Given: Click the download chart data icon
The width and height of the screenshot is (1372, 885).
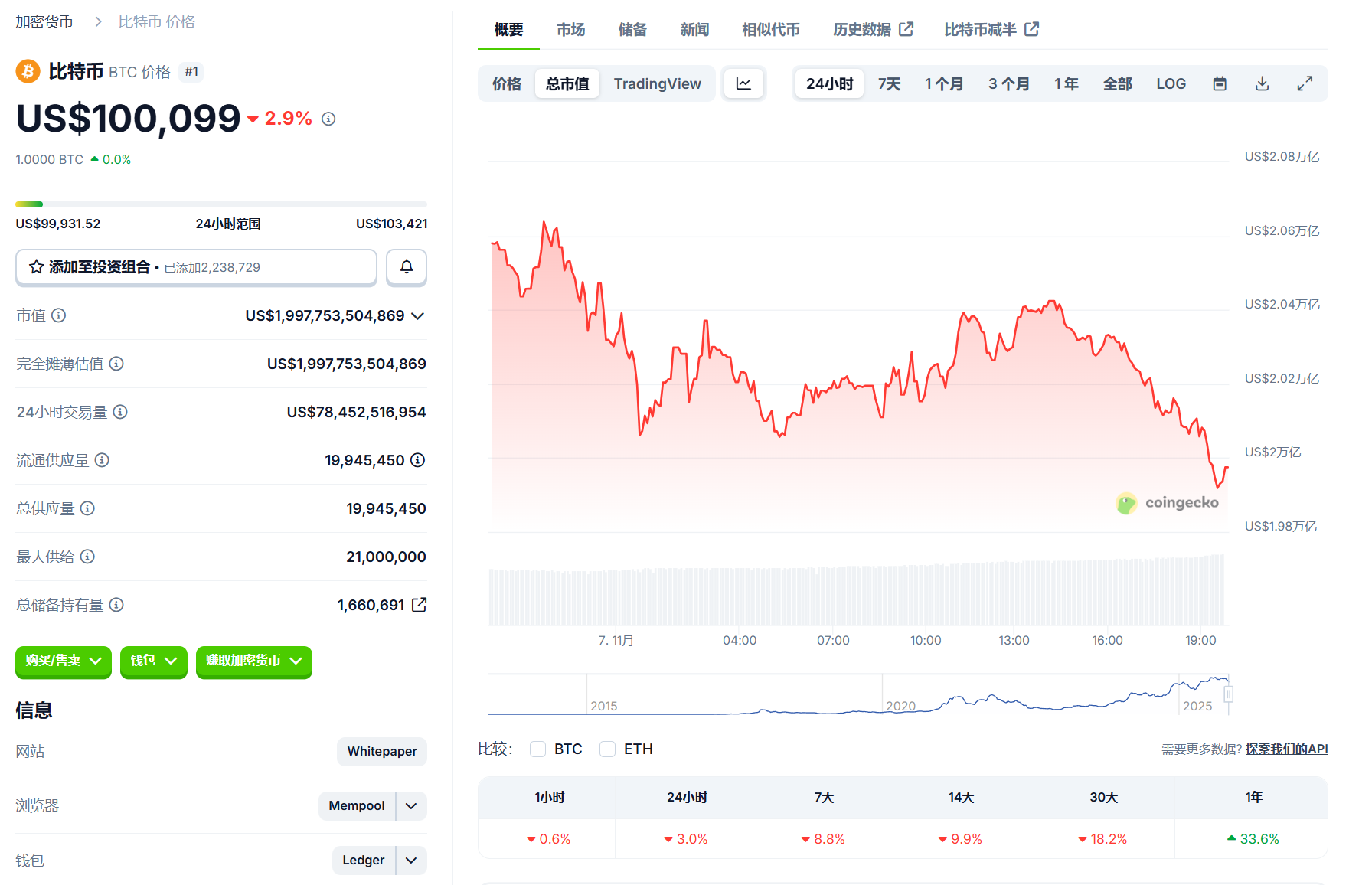Looking at the screenshot, I should [1262, 83].
